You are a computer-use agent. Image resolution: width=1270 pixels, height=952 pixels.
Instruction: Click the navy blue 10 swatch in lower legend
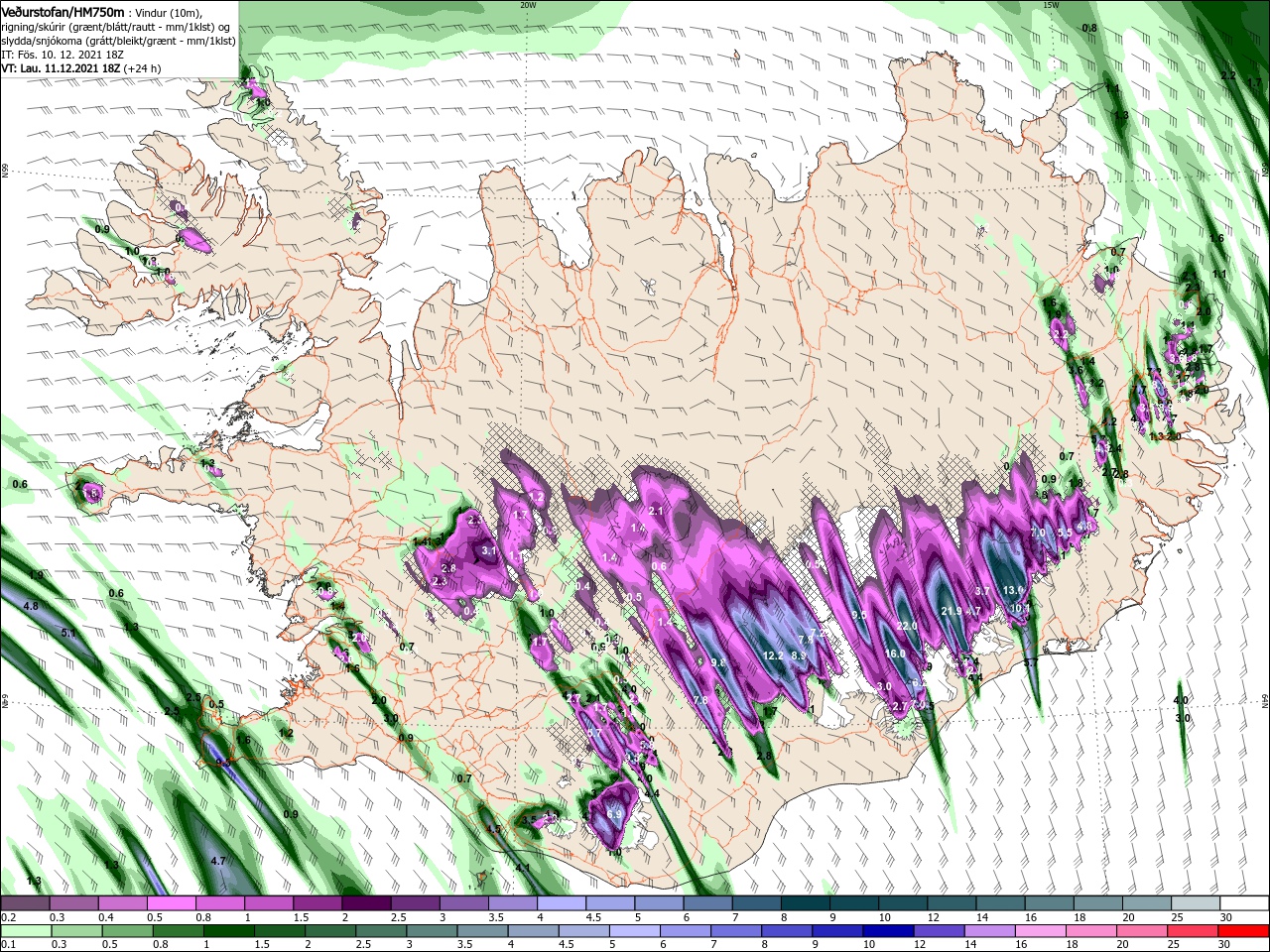(887, 931)
